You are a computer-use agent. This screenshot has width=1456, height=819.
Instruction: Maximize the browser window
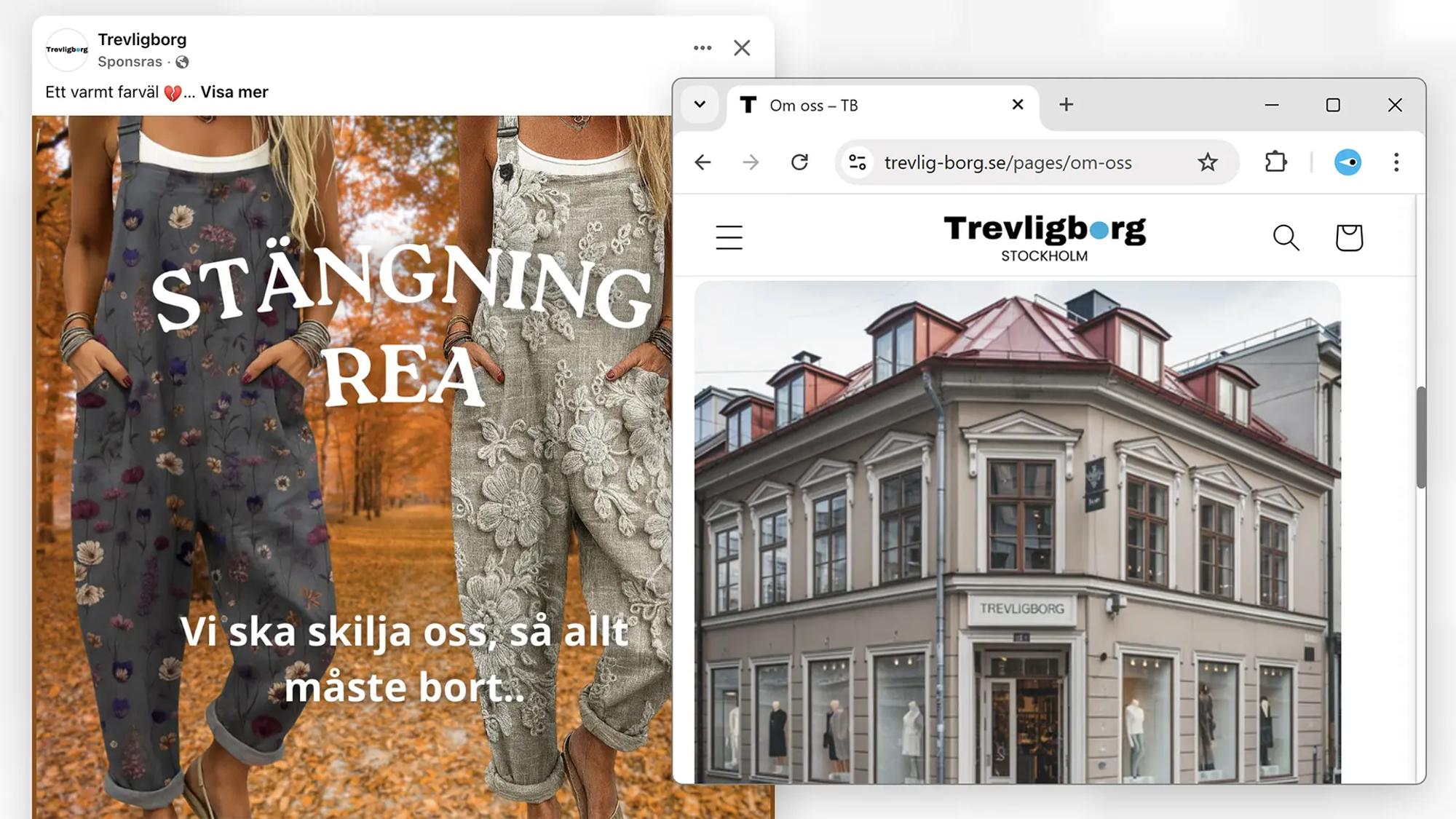pos(1333,105)
